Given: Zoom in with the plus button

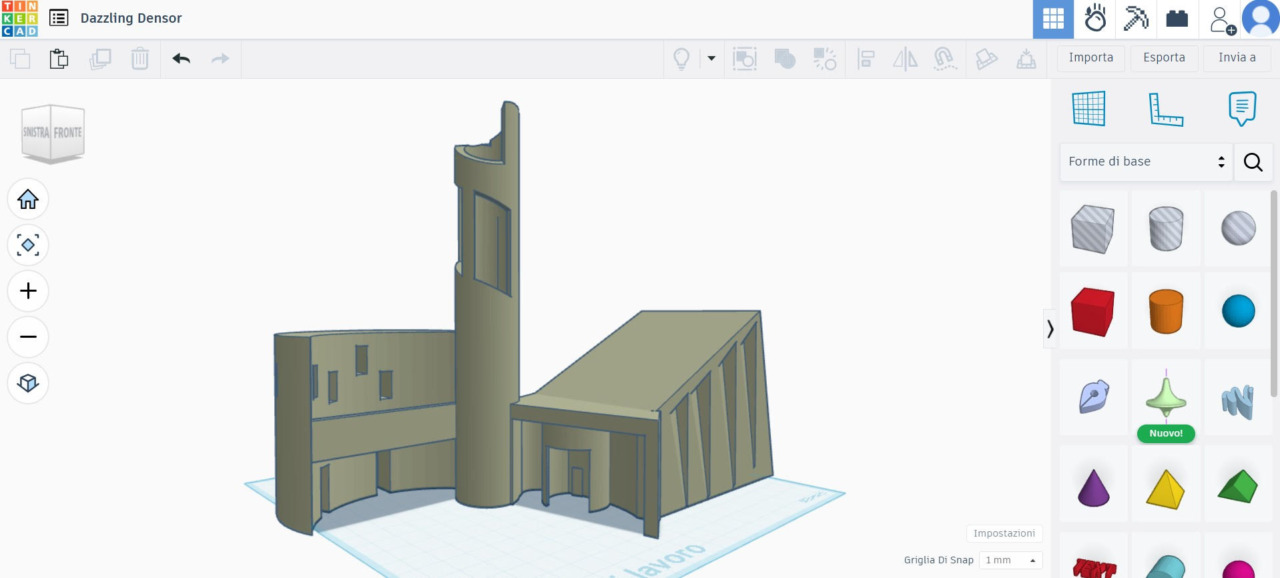Looking at the screenshot, I should click(28, 291).
